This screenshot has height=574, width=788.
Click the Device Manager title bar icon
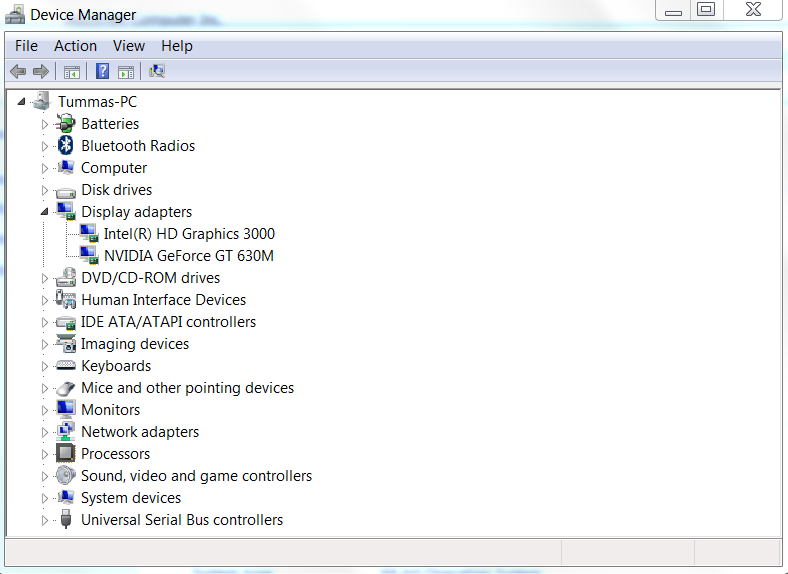(x=15, y=15)
